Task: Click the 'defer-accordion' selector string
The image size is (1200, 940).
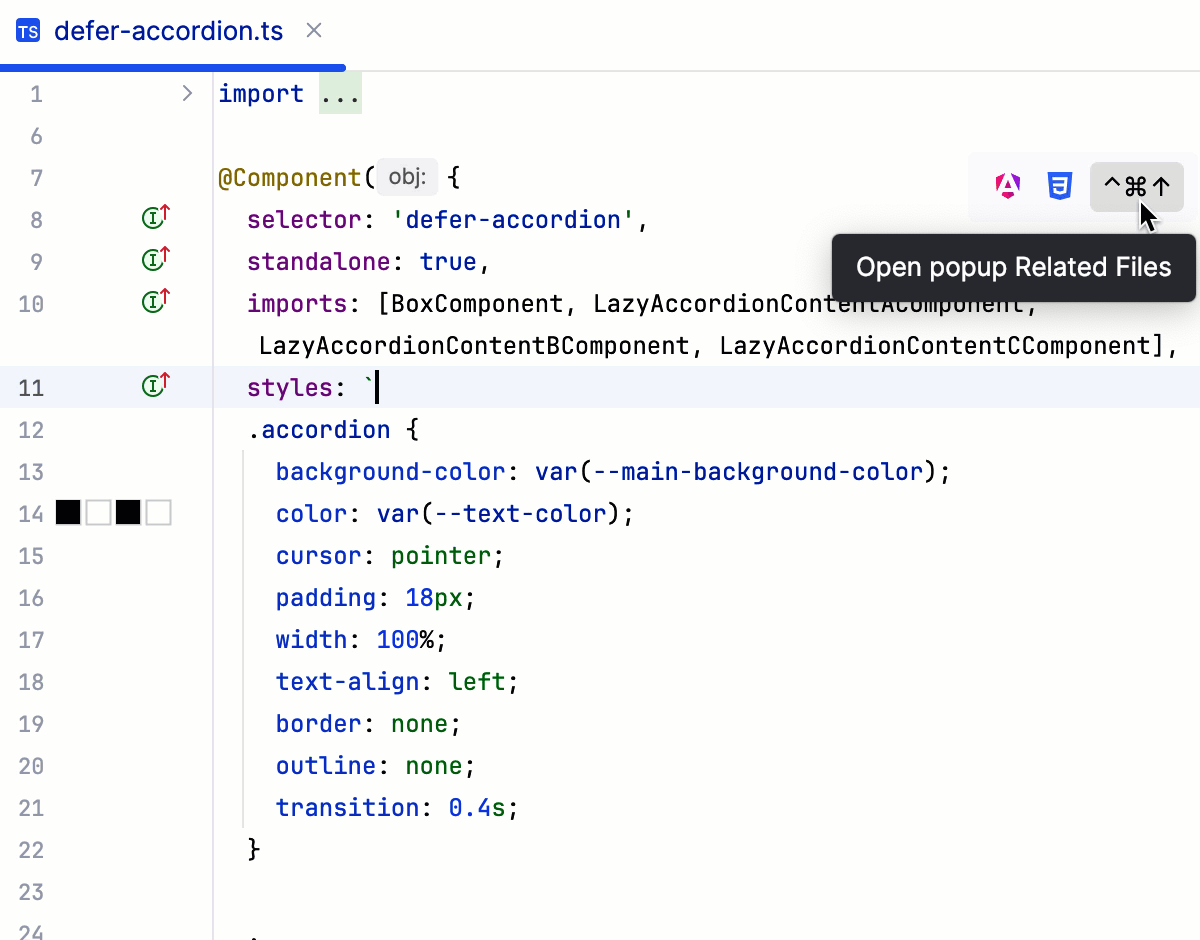Action: click(x=514, y=219)
